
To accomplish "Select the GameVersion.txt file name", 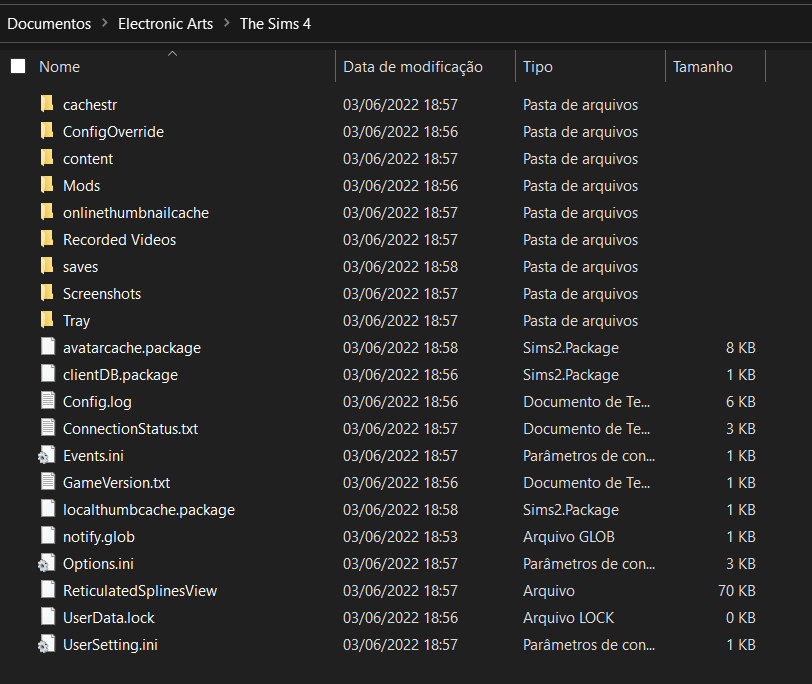I will pyautogui.click(x=116, y=482).
